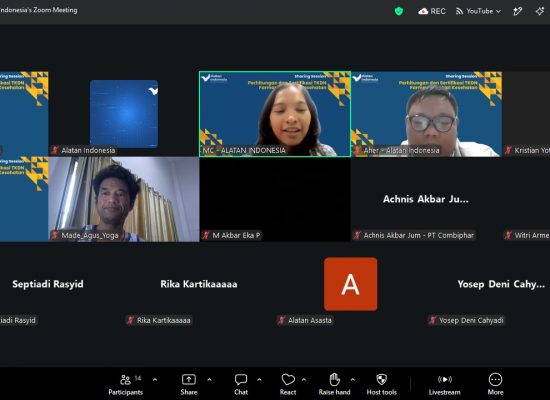
Task: Click muted mic icon beside Made_Agus_Yoga
Action: [55, 235]
